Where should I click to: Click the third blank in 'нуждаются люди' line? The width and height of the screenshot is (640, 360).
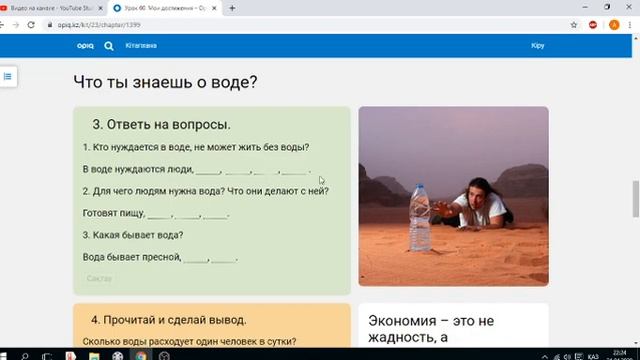pos(266,170)
